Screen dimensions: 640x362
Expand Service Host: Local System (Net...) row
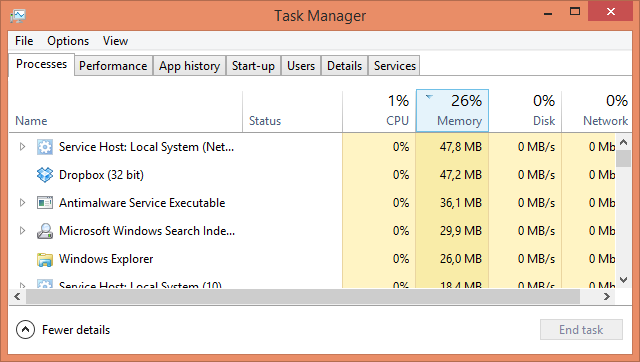coord(22,147)
